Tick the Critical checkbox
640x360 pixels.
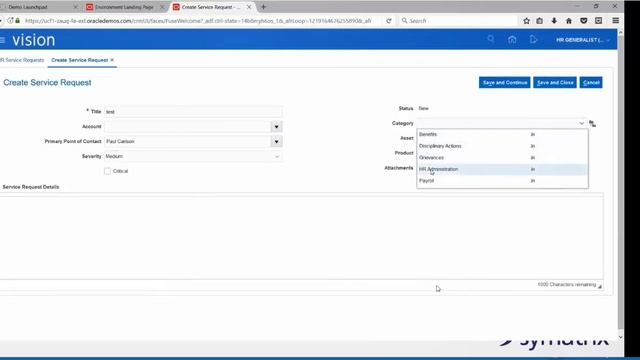click(x=107, y=171)
